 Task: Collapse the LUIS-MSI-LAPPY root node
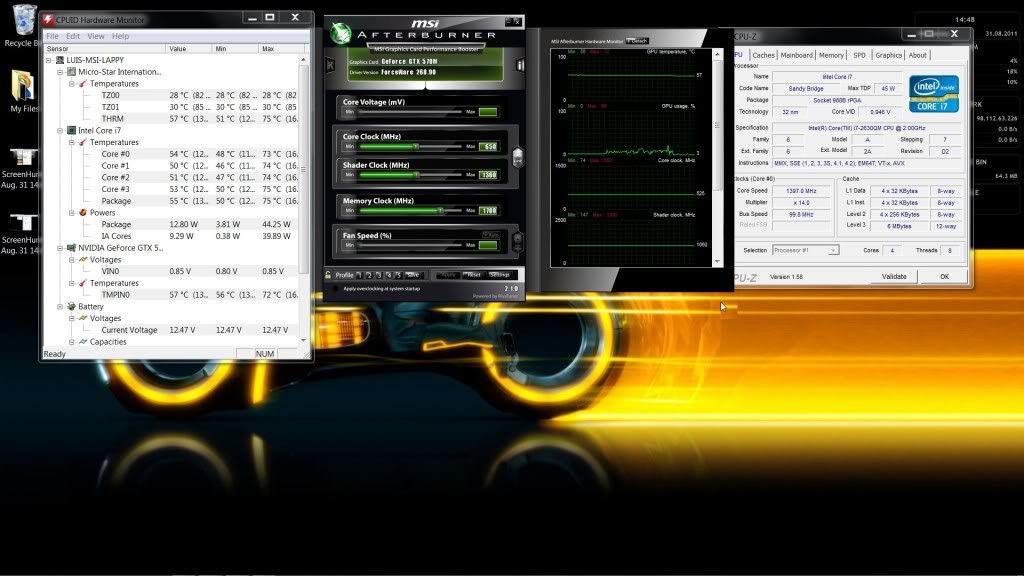(48, 60)
